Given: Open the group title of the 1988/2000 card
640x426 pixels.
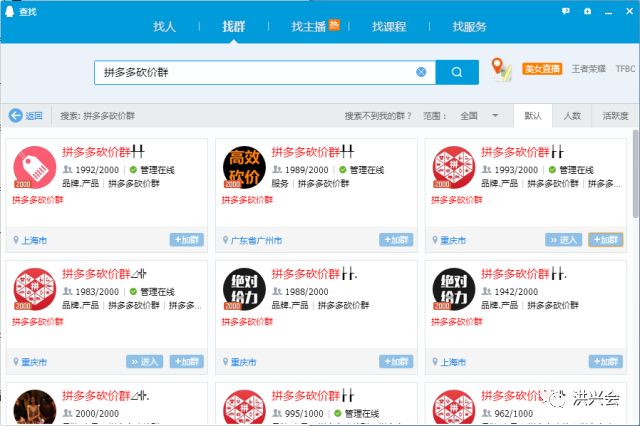Looking at the screenshot, I should (314, 274).
